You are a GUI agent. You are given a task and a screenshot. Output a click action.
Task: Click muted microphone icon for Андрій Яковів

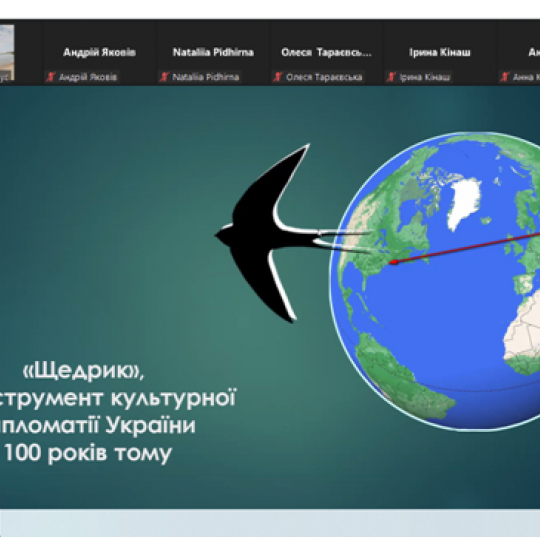tap(51, 77)
